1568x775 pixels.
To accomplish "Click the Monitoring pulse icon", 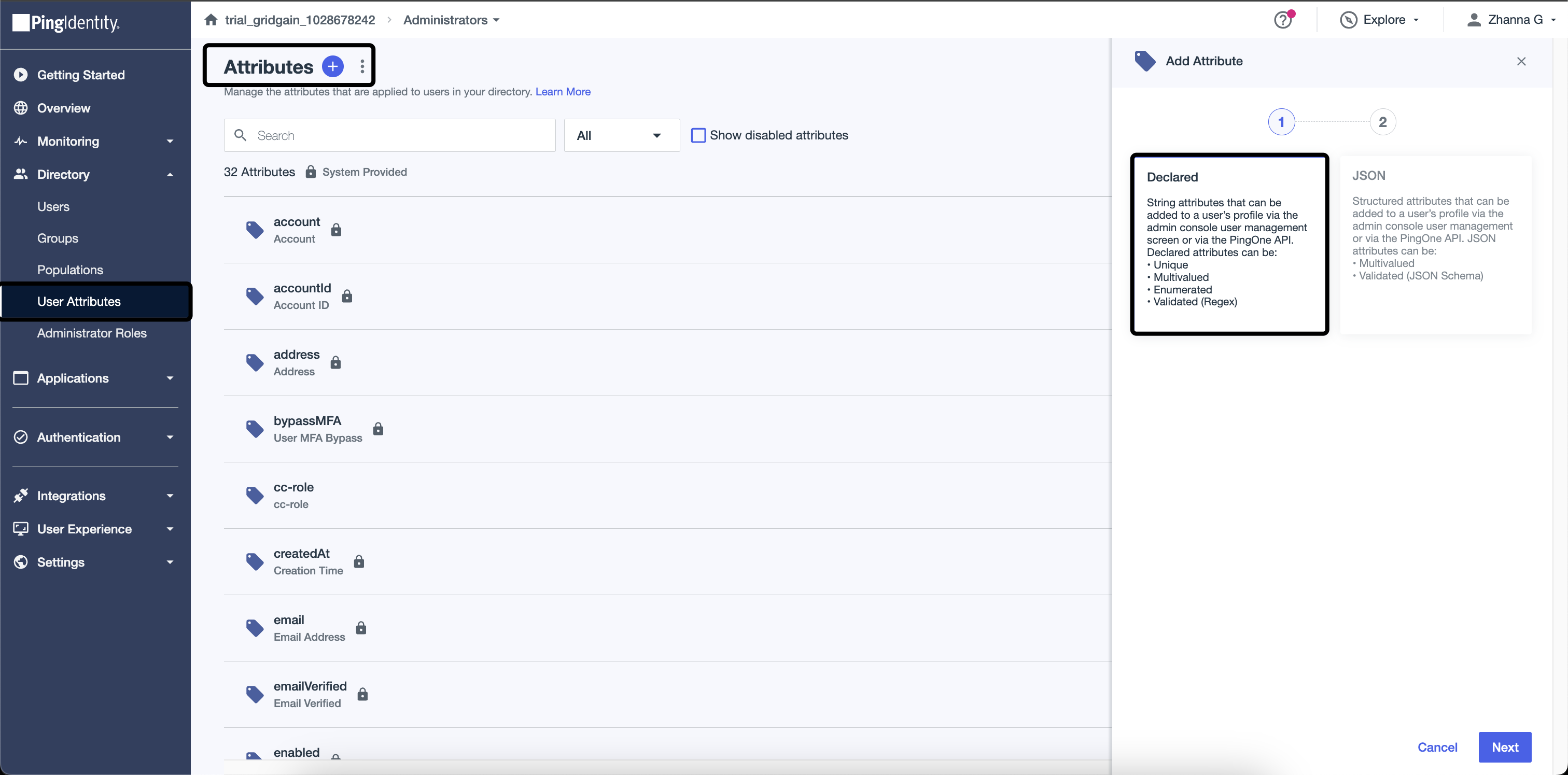I will (21, 141).
